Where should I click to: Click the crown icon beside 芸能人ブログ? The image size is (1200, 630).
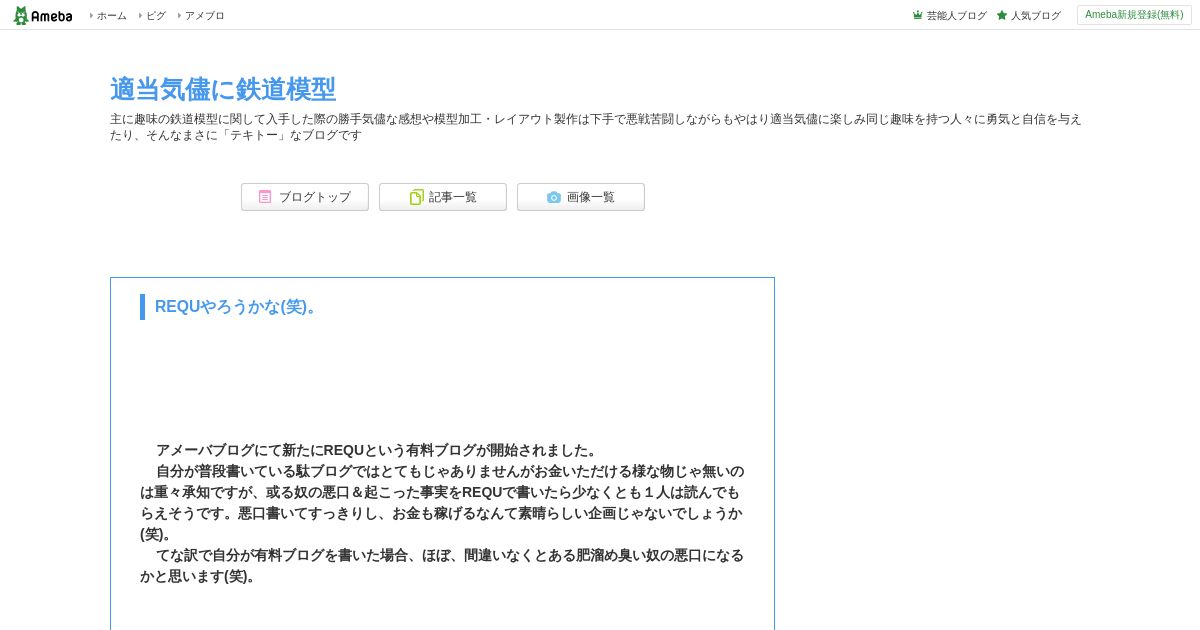pyautogui.click(x=917, y=15)
